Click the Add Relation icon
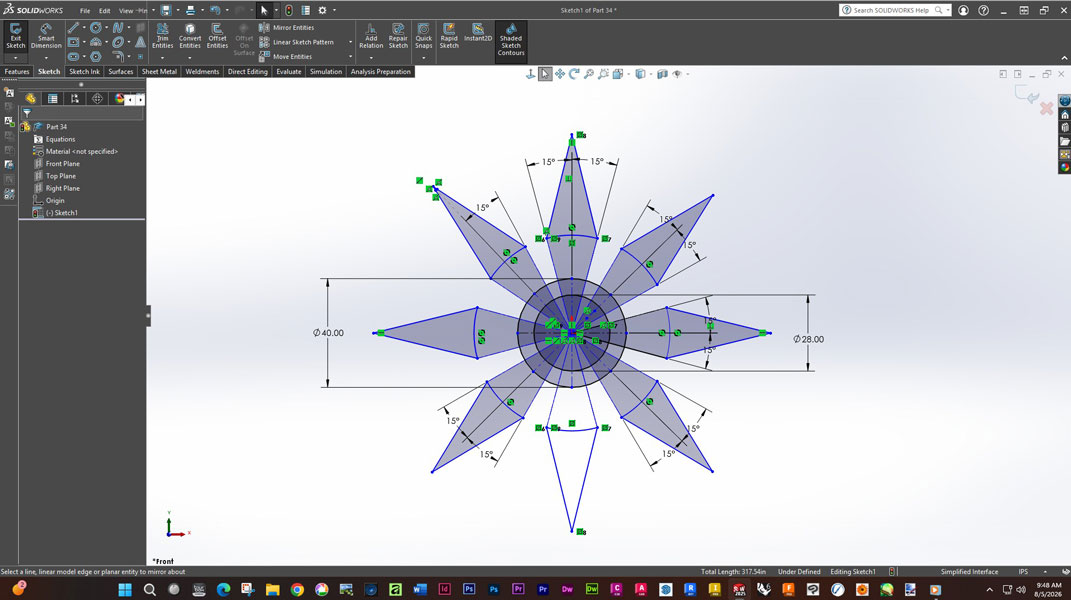 pyautogui.click(x=371, y=36)
